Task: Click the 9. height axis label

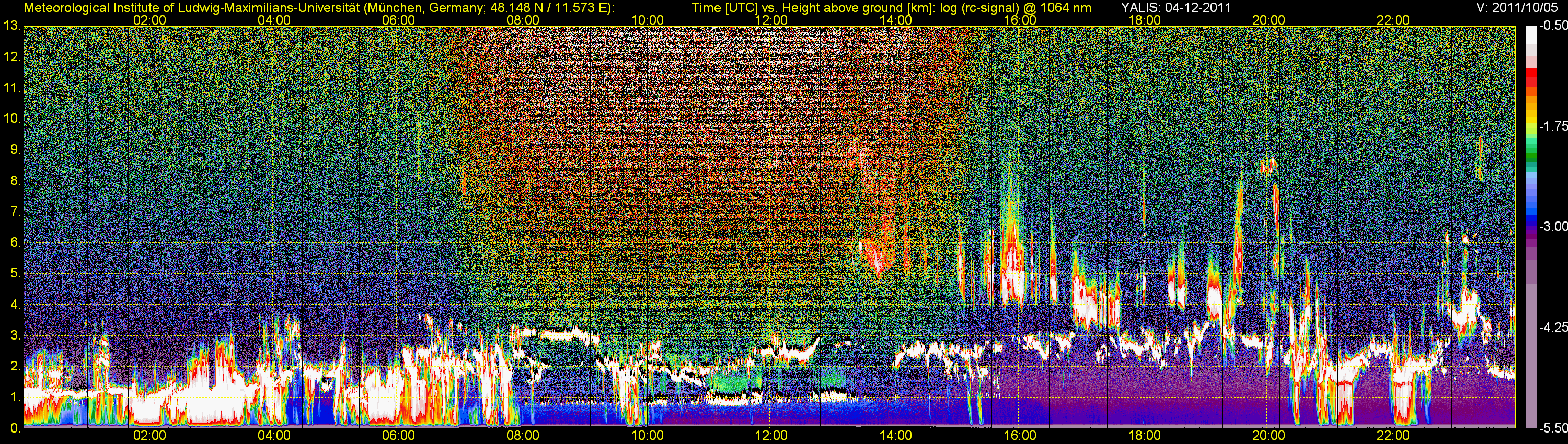Action: [15, 149]
